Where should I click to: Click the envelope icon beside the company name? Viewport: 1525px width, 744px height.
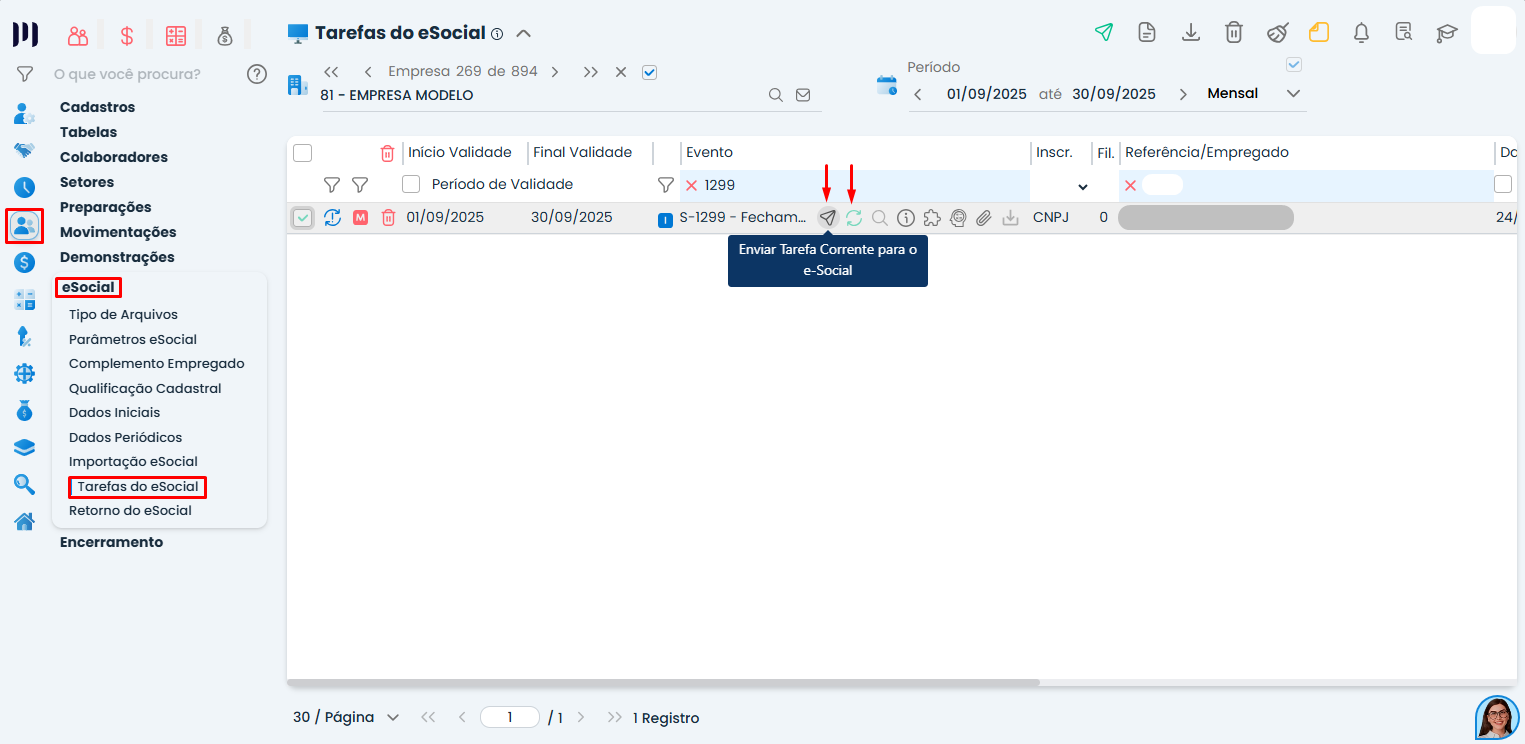point(802,95)
